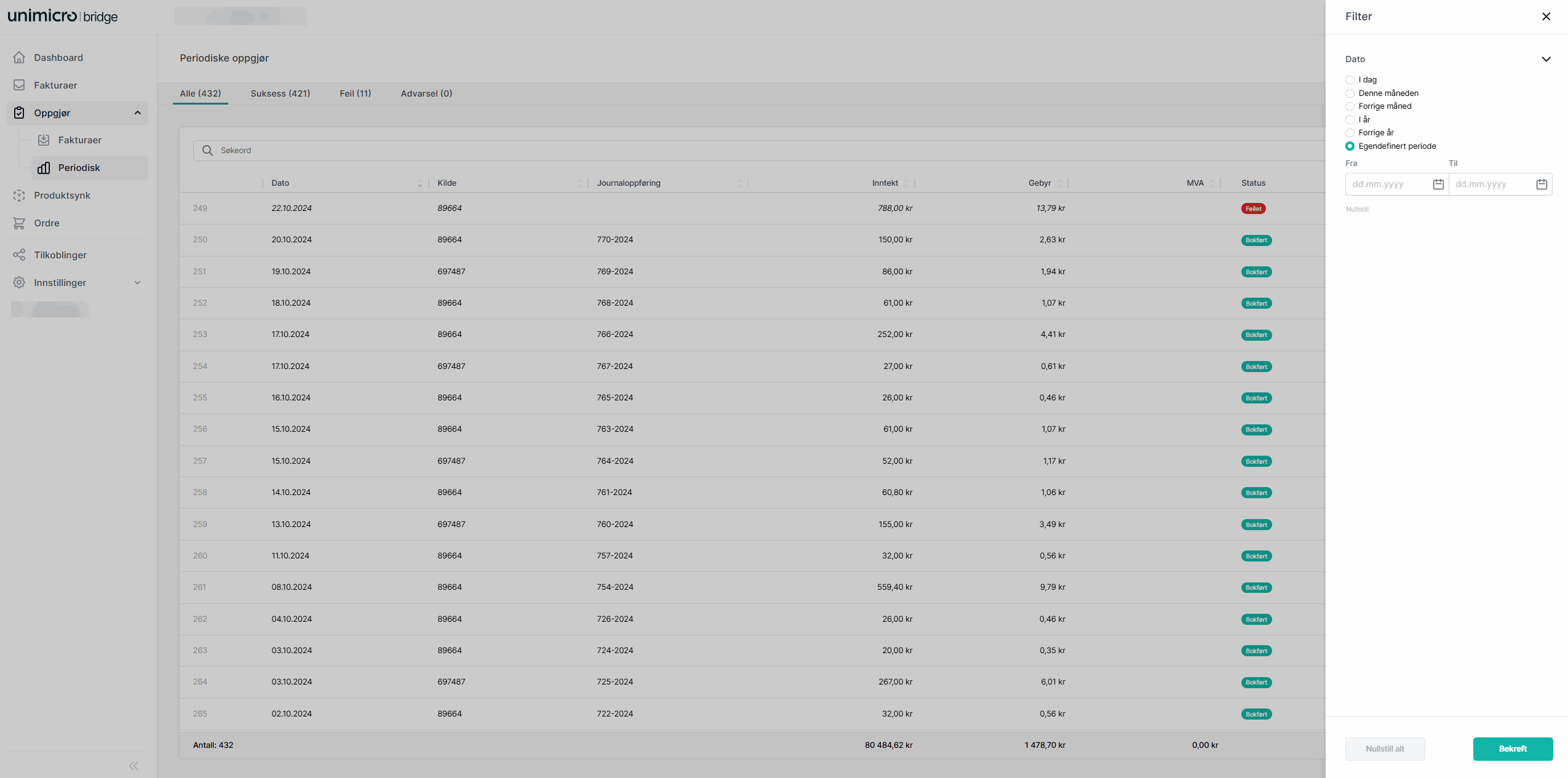This screenshot has height=778, width=1568.
Task: Open the Fra date calendar icon
Action: coord(1438,185)
